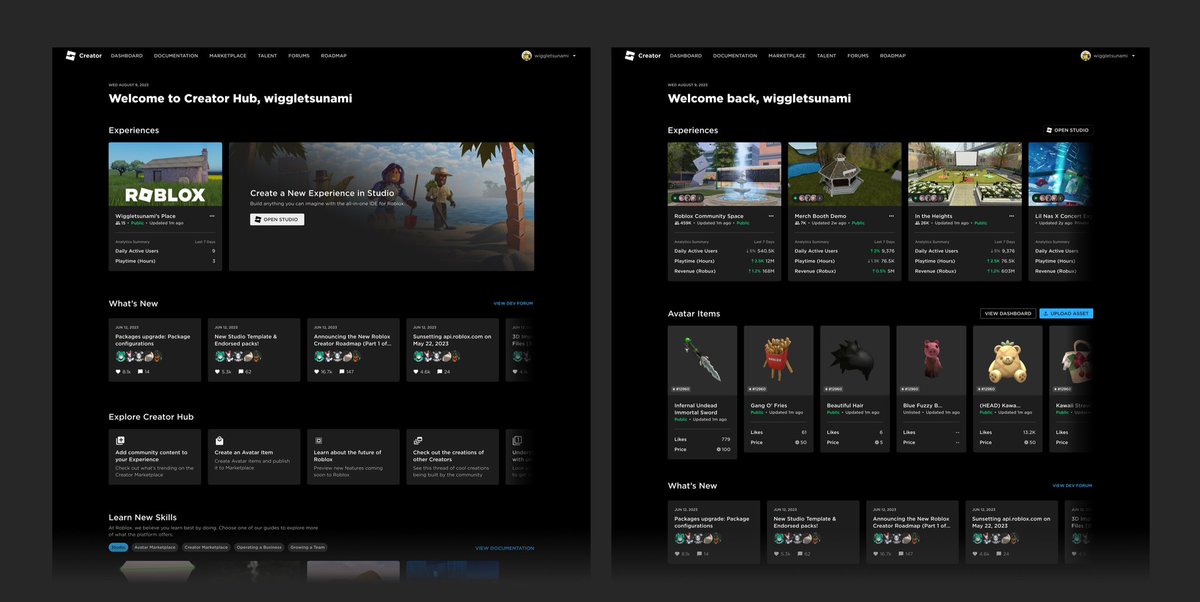Open the teddy bear (HEAD) Kawaii item thumbnail
This screenshot has height=602, width=1200.
1007,360
